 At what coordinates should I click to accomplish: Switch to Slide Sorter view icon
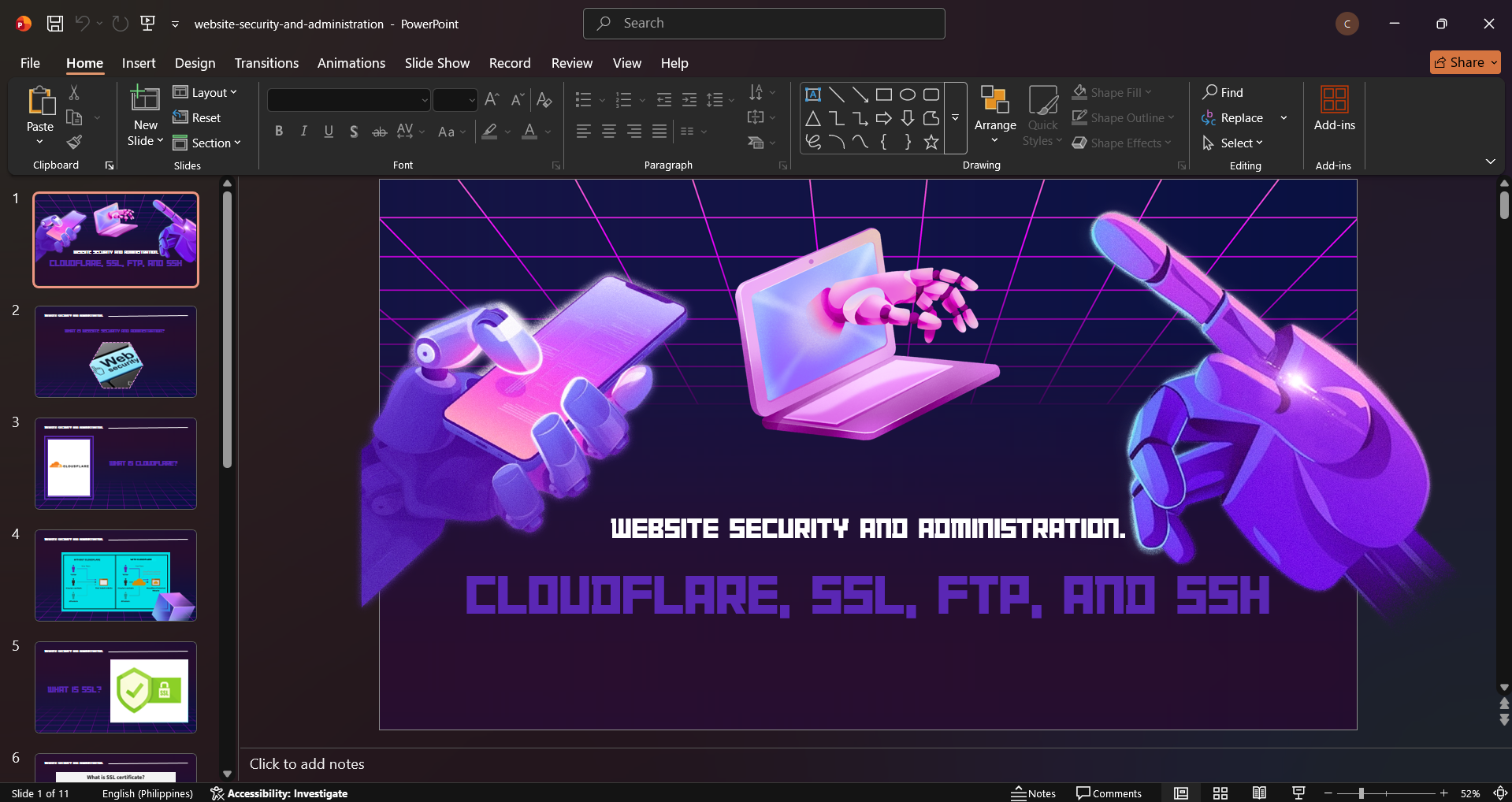[1220, 793]
